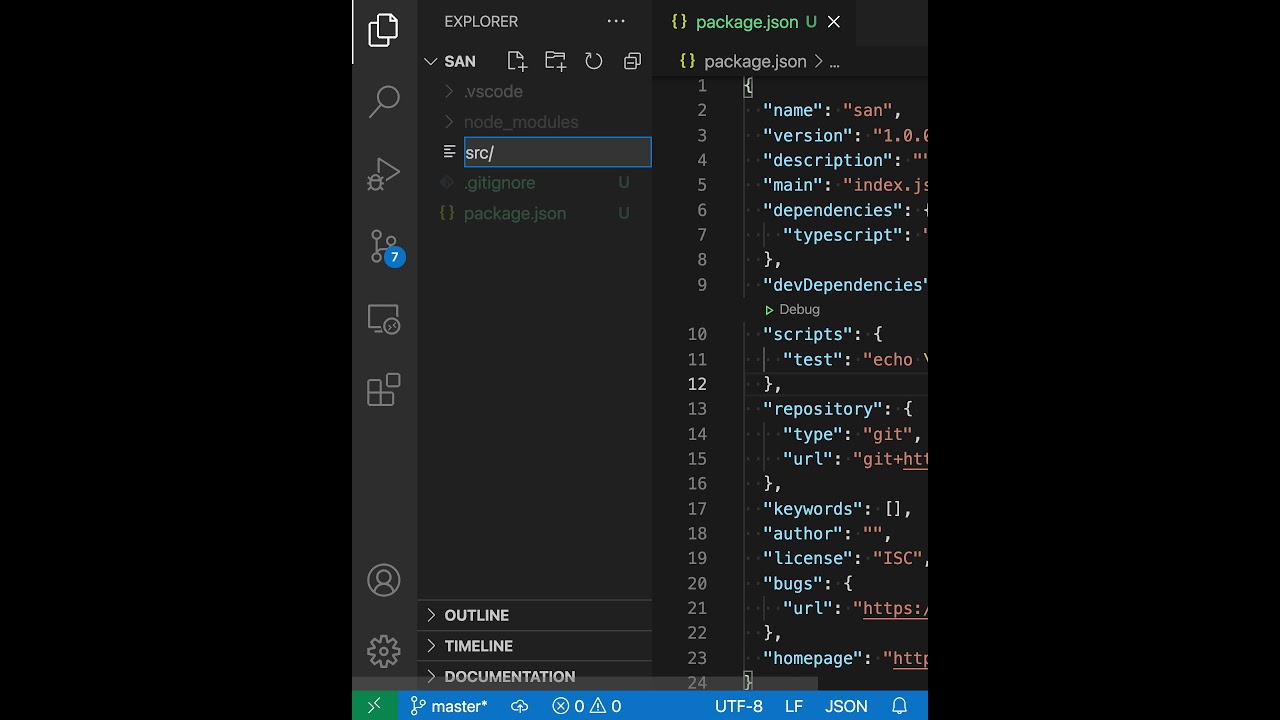The width and height of the screenshot is (1280, 720).
Task: Open Run and Debug view
Action: pyautogui.click(x=384, y=174)
